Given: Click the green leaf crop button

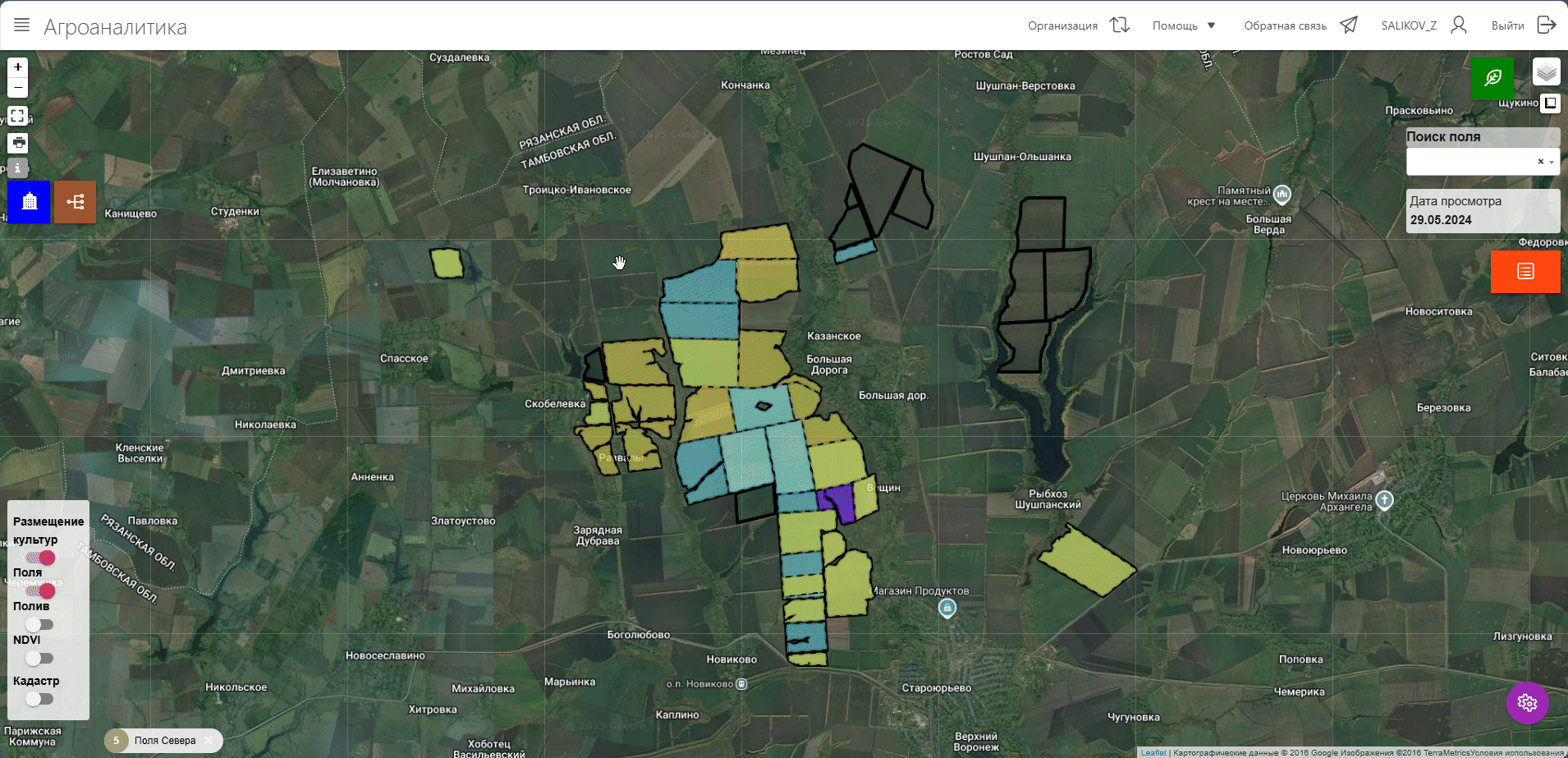Looking at the screenshot, I should point(1492,78).
